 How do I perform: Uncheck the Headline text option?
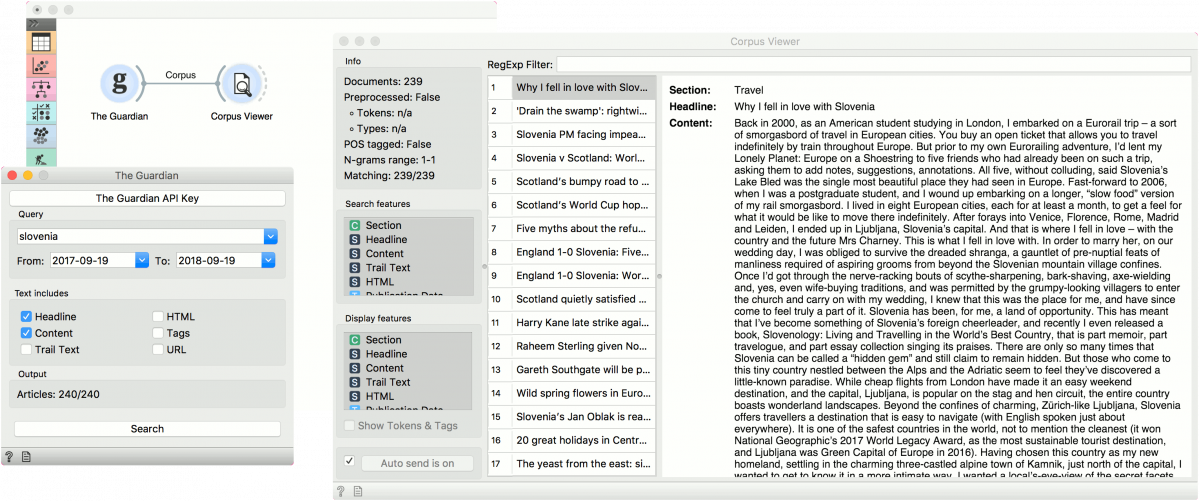click(27, 316)
